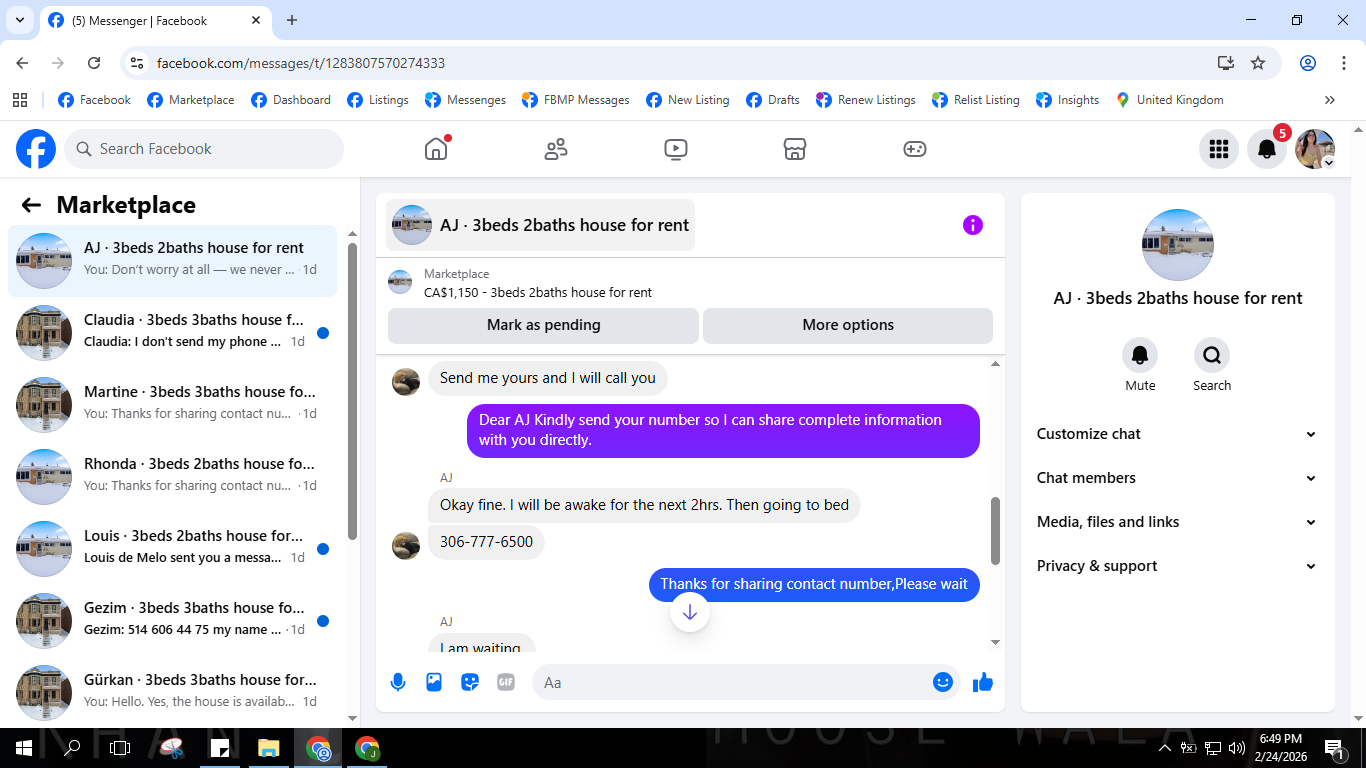The image size is (1366, 768).
Task: Open Windows taskbar search
Action: click(72, 748)
